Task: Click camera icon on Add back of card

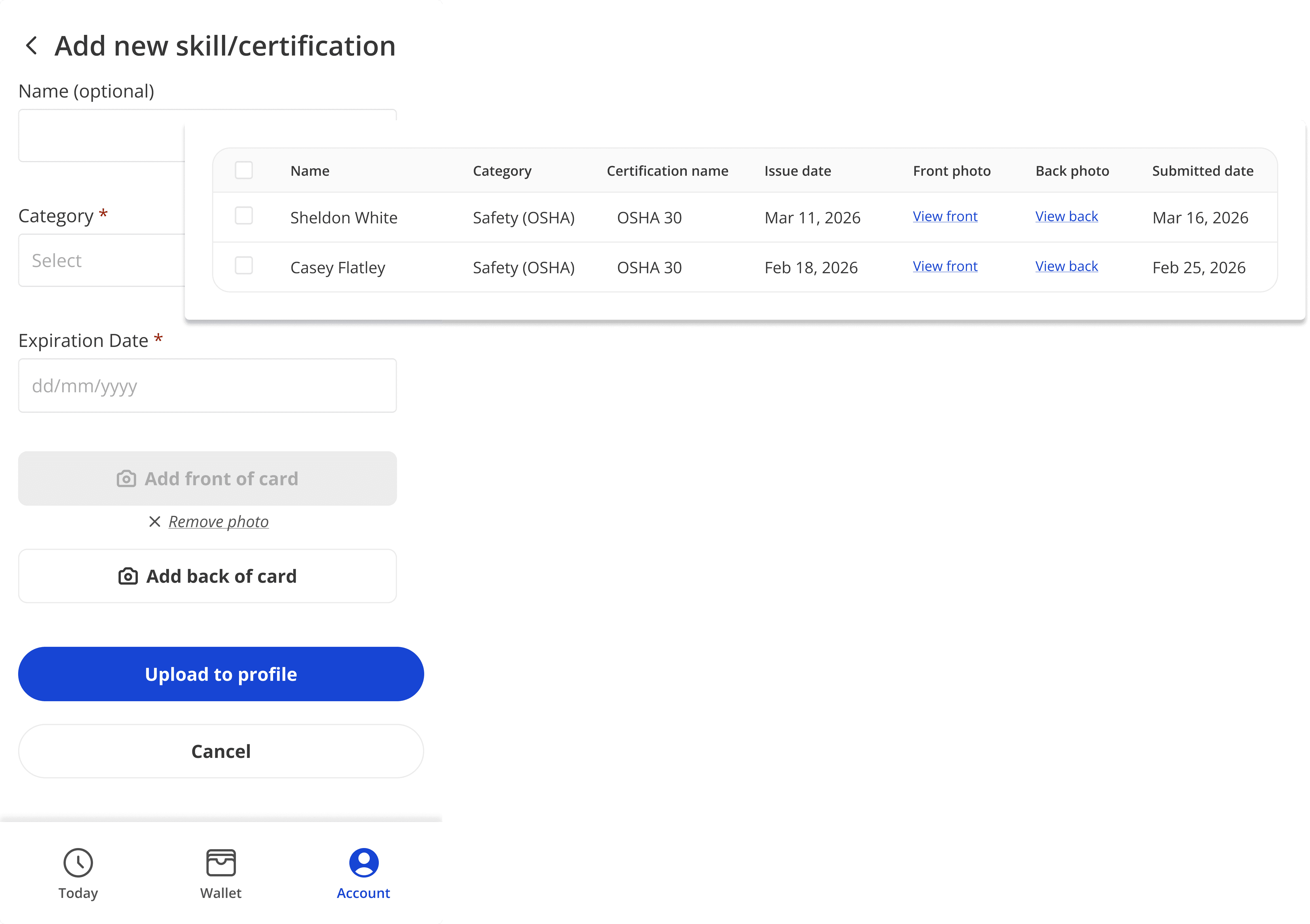Action: point(128,576)
